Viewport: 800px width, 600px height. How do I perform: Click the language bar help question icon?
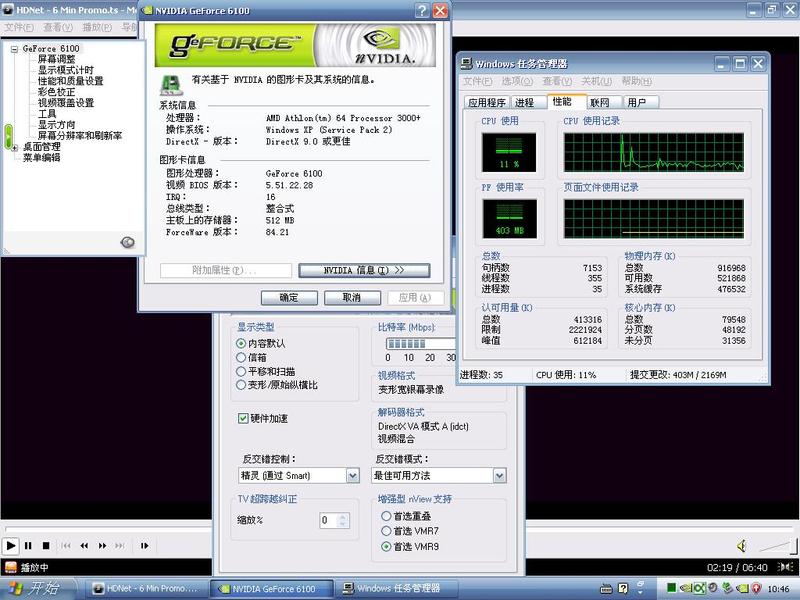[x=623, y=588]
